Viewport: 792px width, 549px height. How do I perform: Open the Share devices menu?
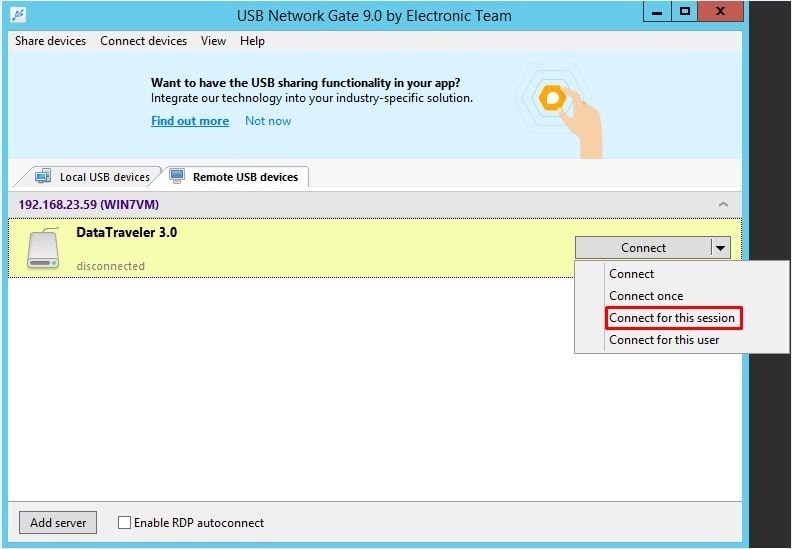pyautogui.click(x=51, y=41)
